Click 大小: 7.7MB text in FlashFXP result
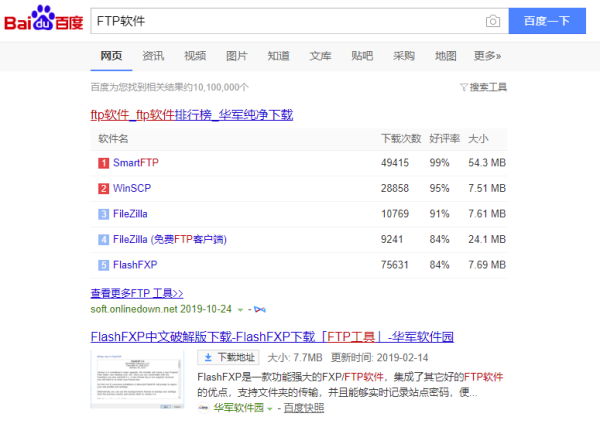This screenshot has height=427, width=600. (295, 358)
